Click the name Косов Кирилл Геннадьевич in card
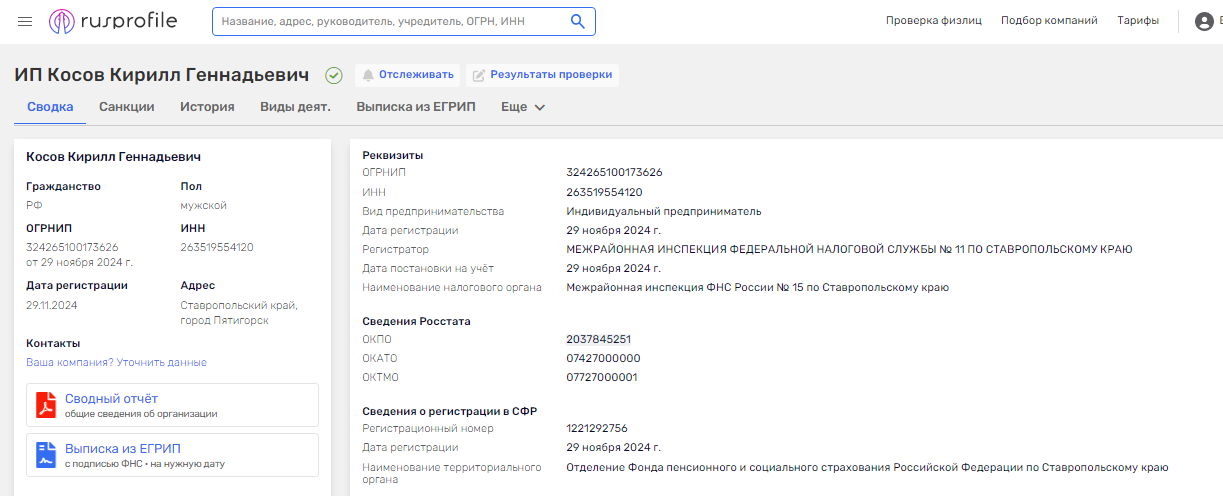Screen dimensions: 1223x496 click(x=114, y=157)
